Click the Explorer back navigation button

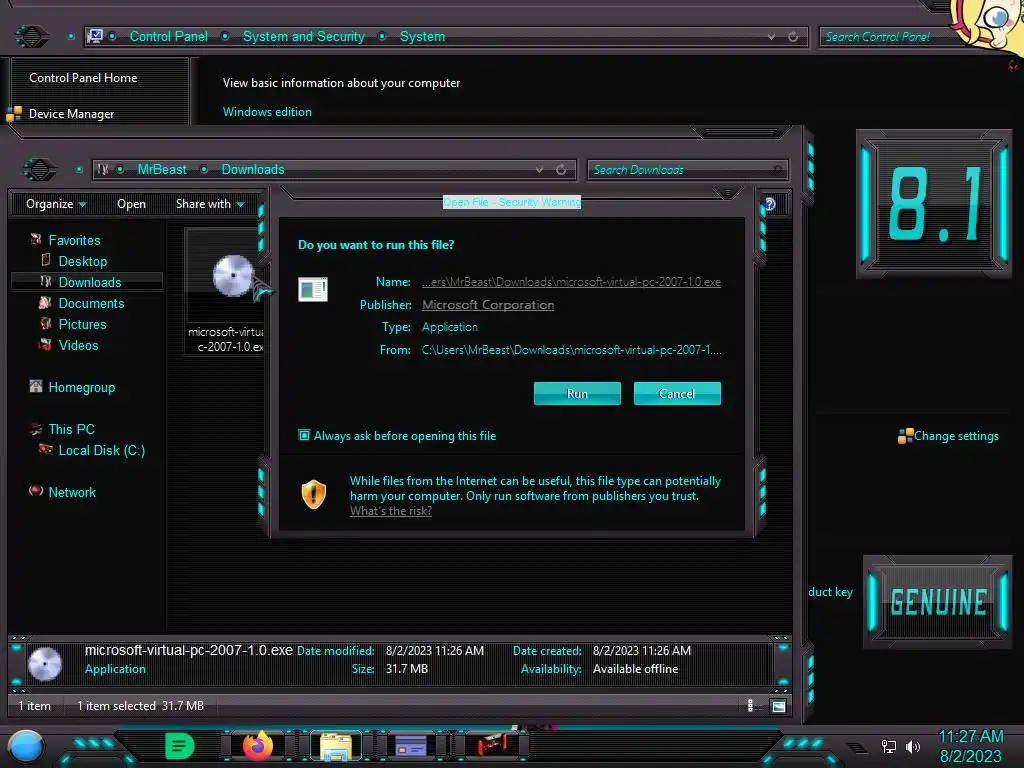point(39,170)
